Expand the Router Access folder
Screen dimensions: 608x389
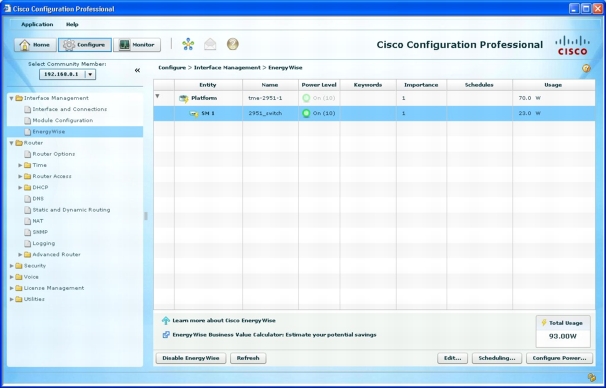tap(20, 176)
